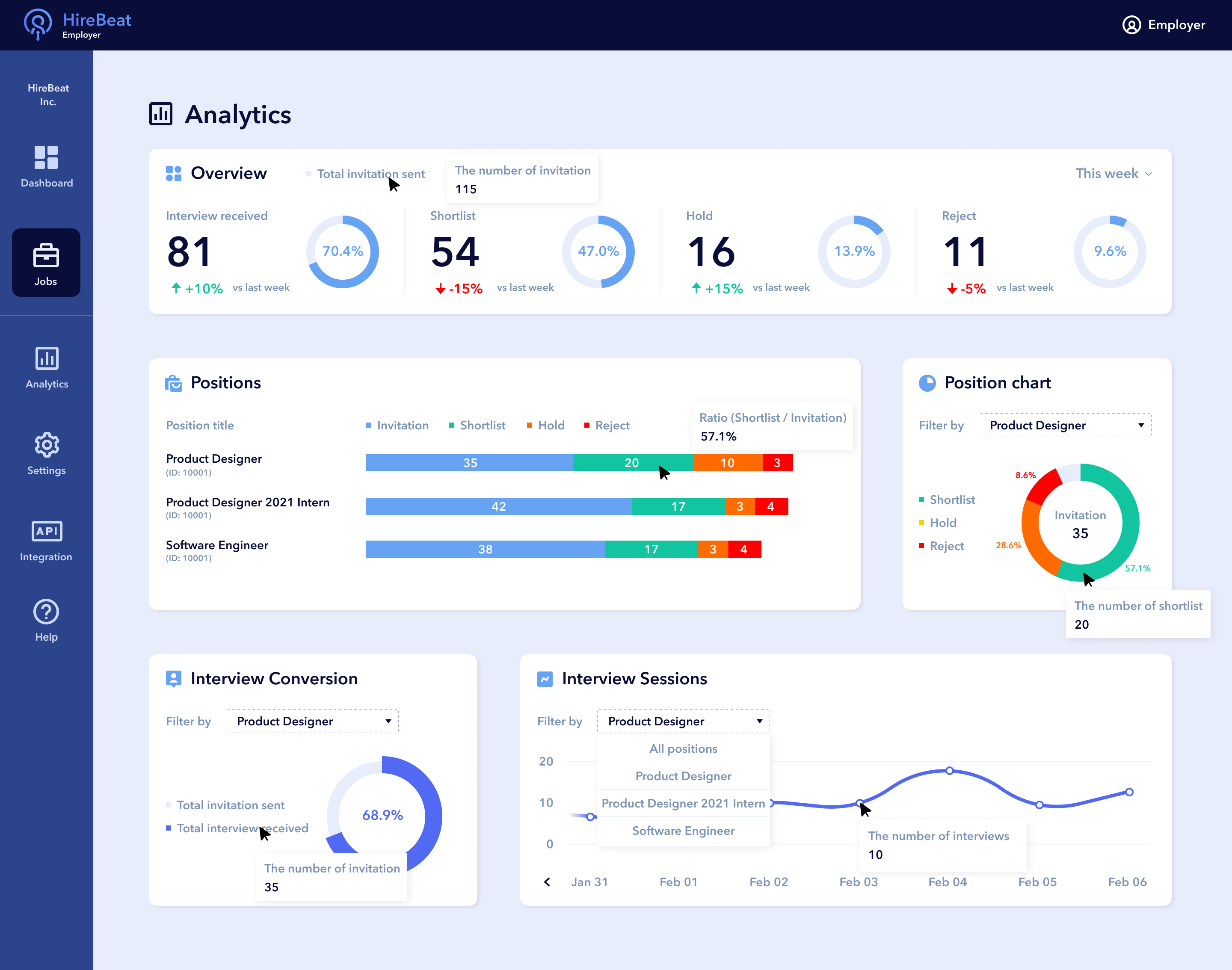Screen dimensions: 1232x970
Task: Toggle Total interview received legend
Action: 237,828
